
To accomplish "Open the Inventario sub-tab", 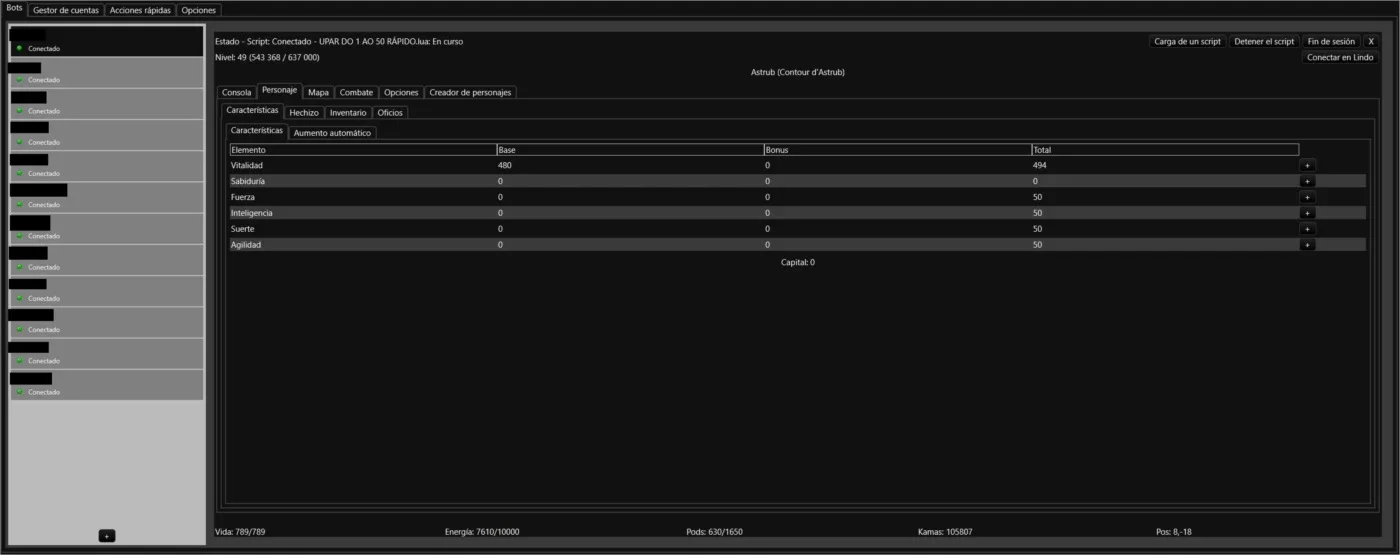I will click(348, 113).
